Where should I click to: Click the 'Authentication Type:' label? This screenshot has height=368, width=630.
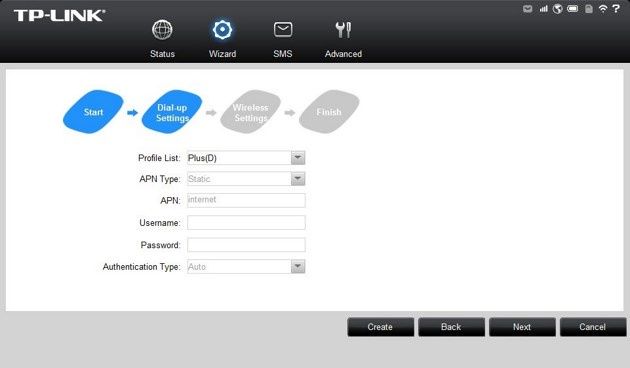coord(141,267)
